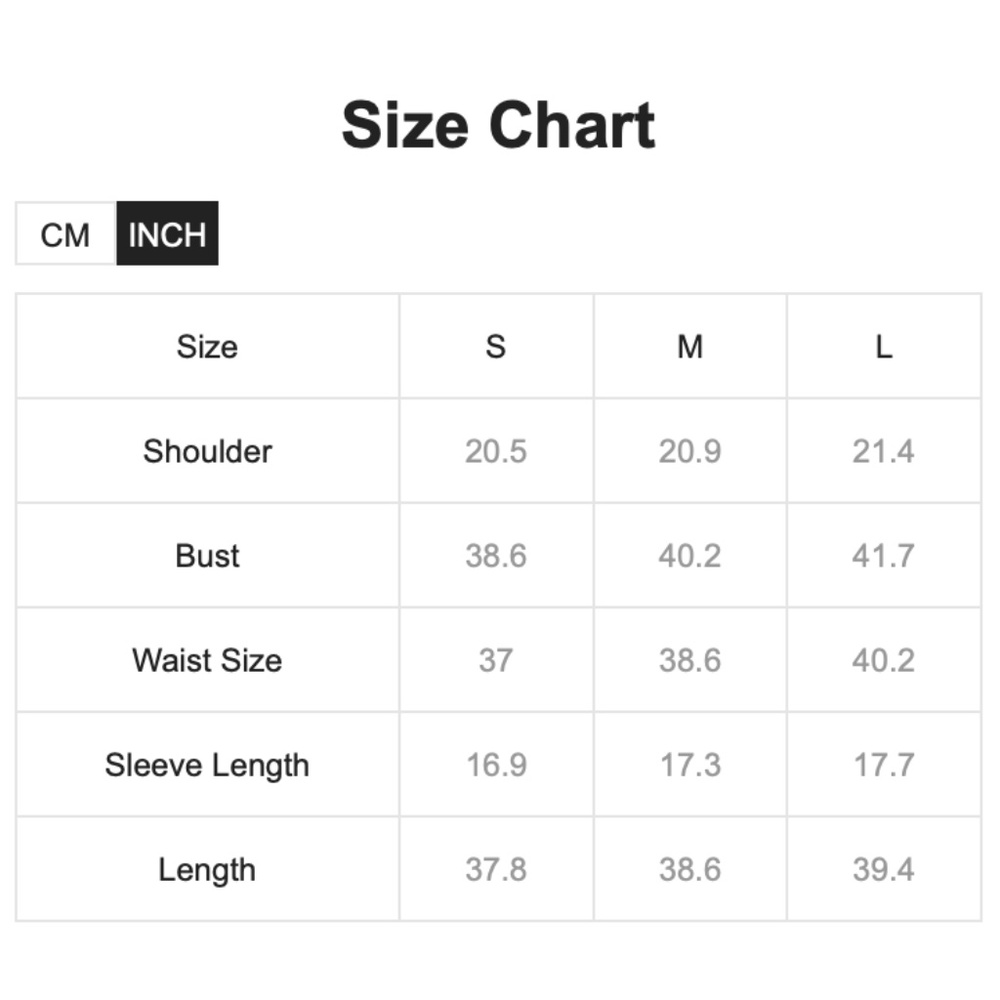The width and height of the screenshot is (1000, 1000).
Task: Click the Length value 39.4 for size L
Action: click(x=883, y=869)
